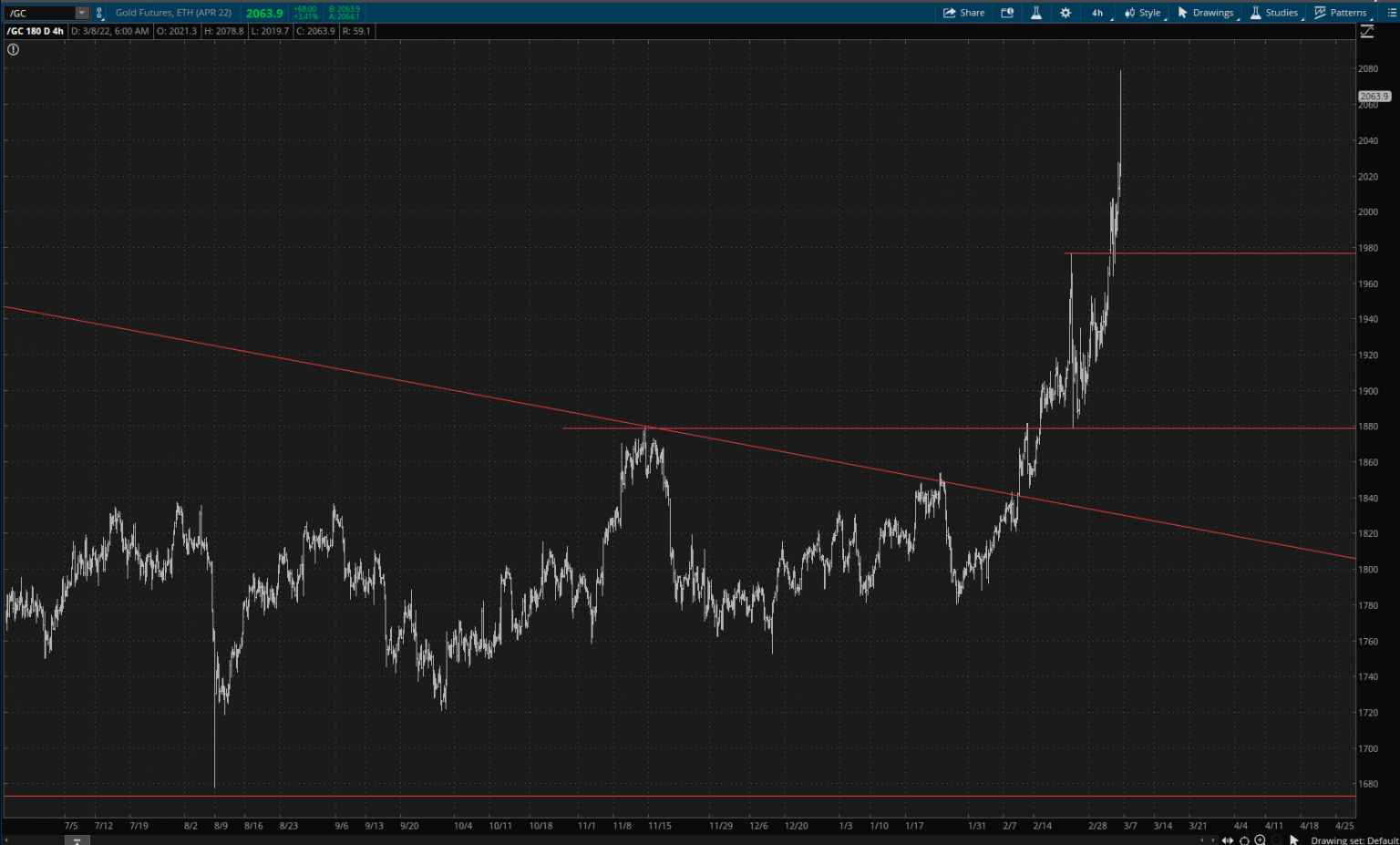Screen dimensions: 1400x845
Task: Click the scroll right arrow at bottom
Action: pyautogui.click(x=1213, y=840)
